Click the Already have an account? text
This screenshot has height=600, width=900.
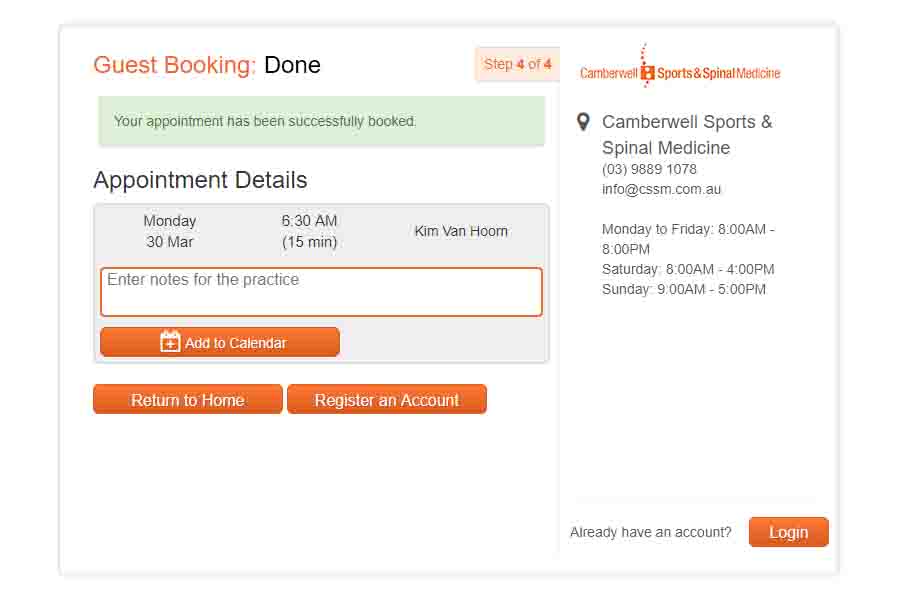650,532
